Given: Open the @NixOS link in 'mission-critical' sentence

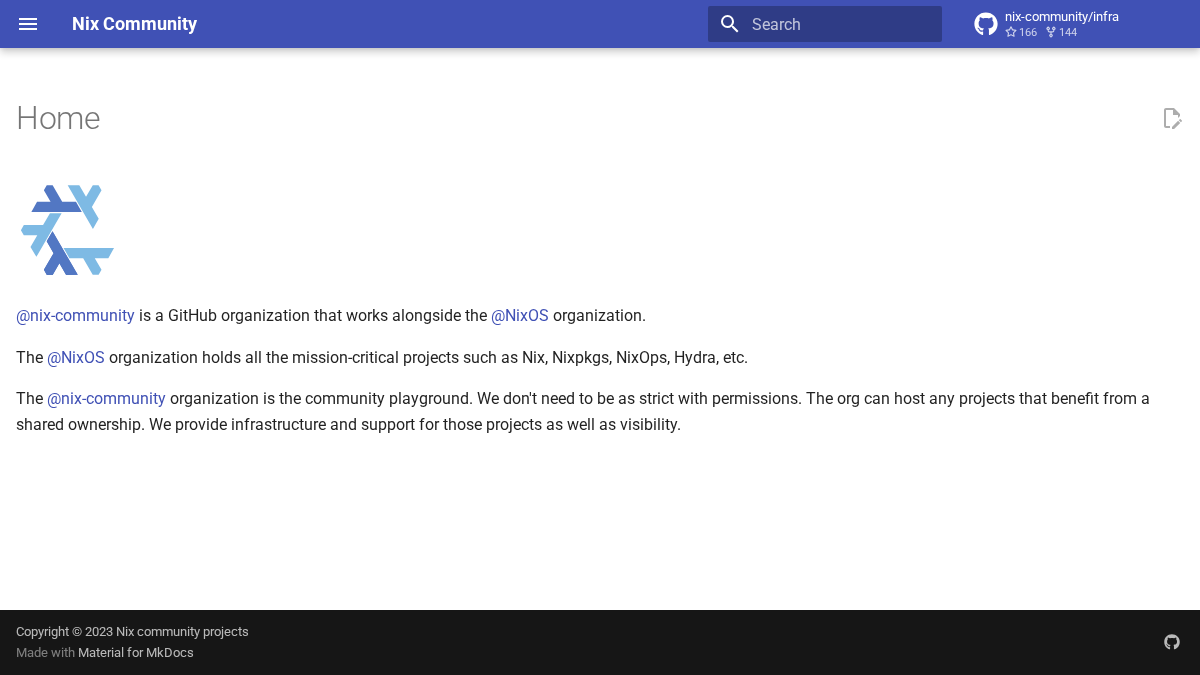Looking at the screenshot, I should (x=76, y=358).
